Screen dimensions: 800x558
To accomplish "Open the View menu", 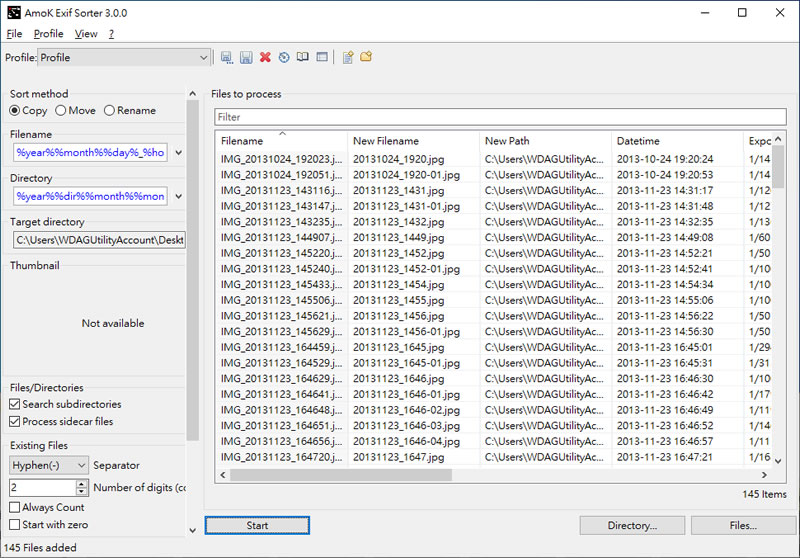I will click(86, 34).
